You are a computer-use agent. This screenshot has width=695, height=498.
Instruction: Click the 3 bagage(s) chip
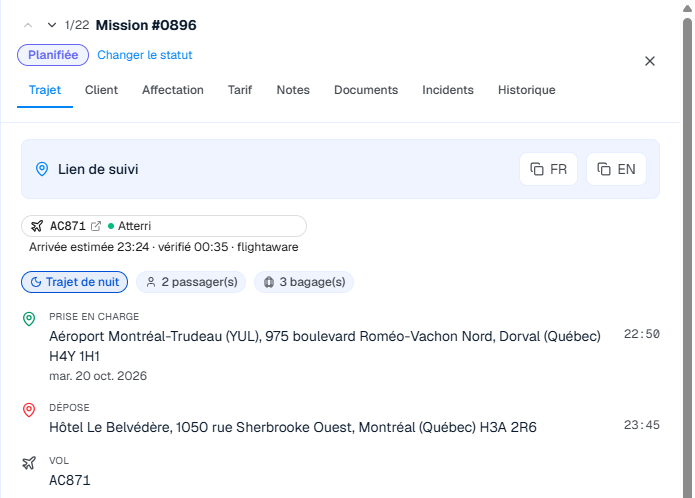click(304, 282)
